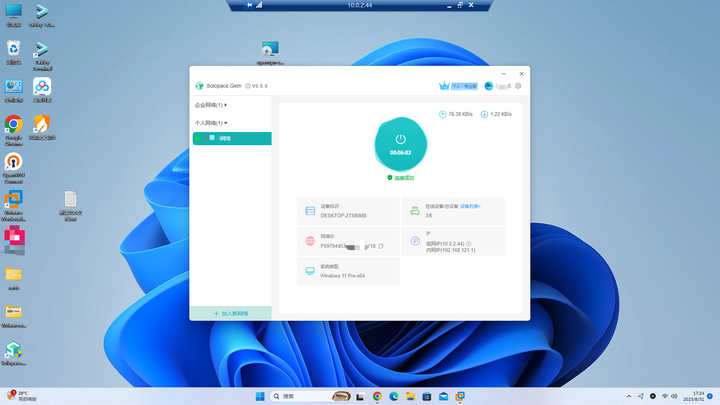The image size is (720, 405).
Task: Open the device list link
Action: click(x=470, y=207)
